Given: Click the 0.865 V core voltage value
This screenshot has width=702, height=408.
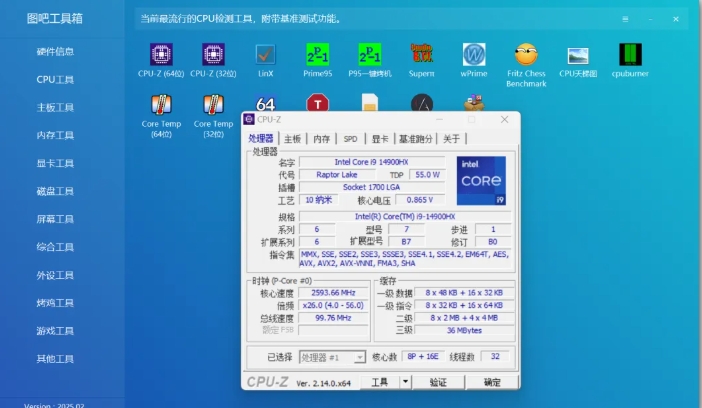Looking at the screenshot, I should pos(419,200).
